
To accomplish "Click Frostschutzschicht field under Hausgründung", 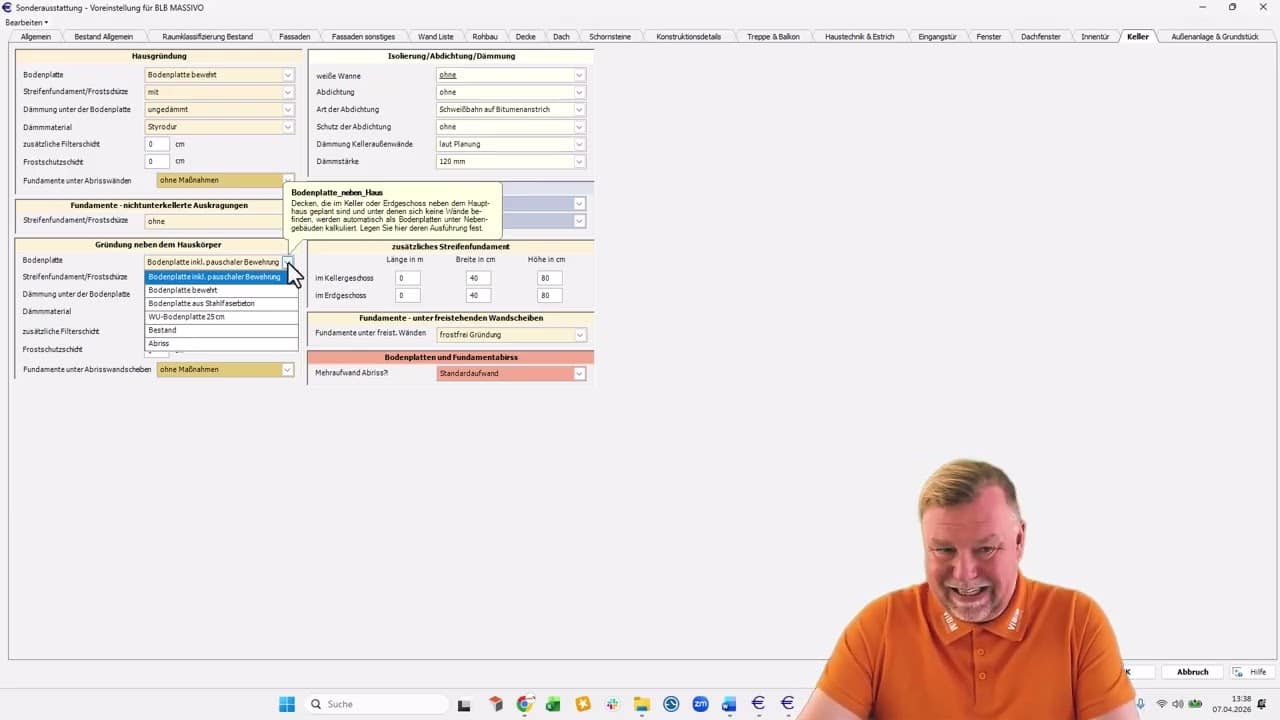I will click(x=157, y=161).
